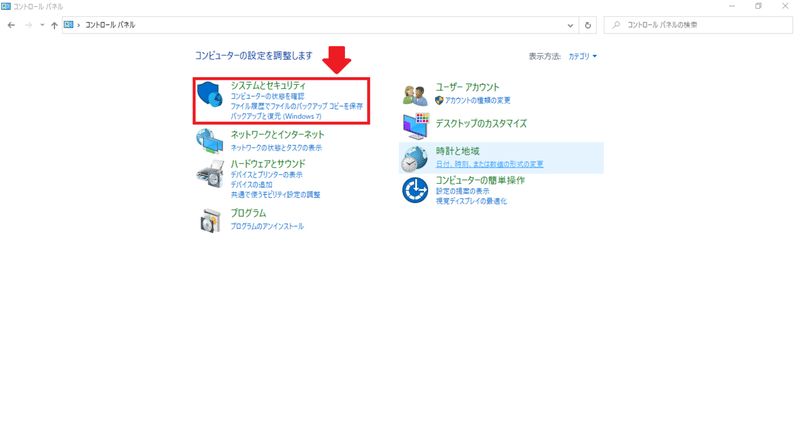Viewport: 800px width, 426px height.
Task: Click デバイスとプリンターの表示 link
Action: pos(266,174)
